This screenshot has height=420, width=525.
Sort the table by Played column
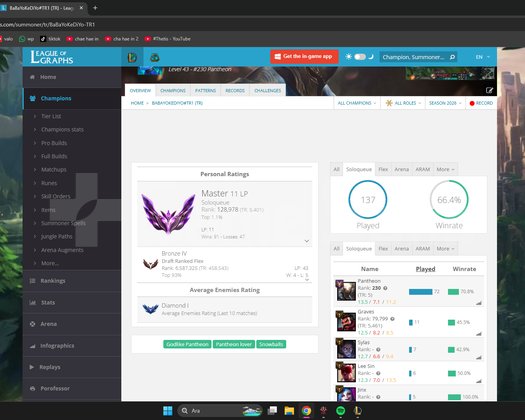click(x=425, y=269)
